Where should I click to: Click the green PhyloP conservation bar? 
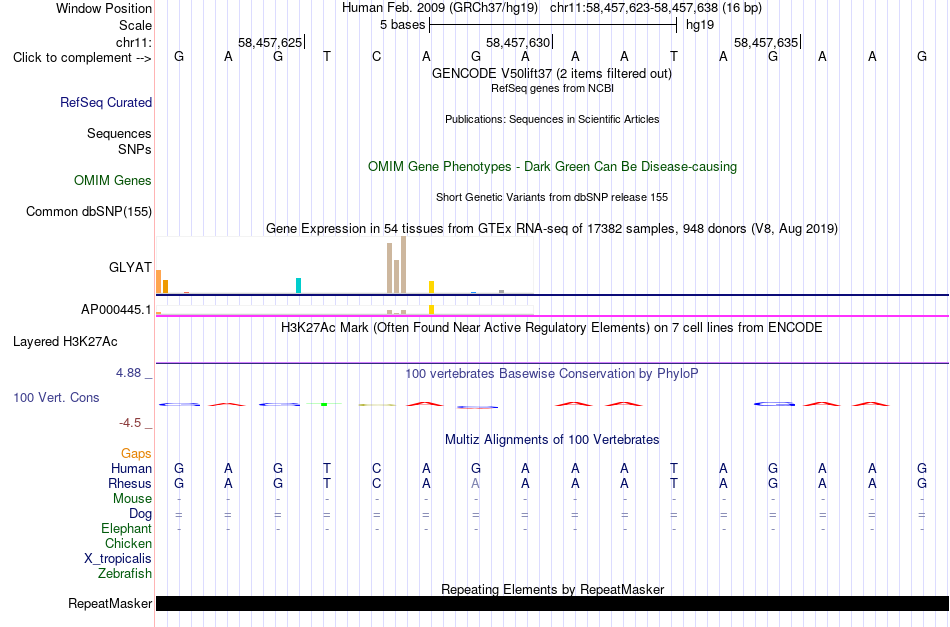coord(324,404)
